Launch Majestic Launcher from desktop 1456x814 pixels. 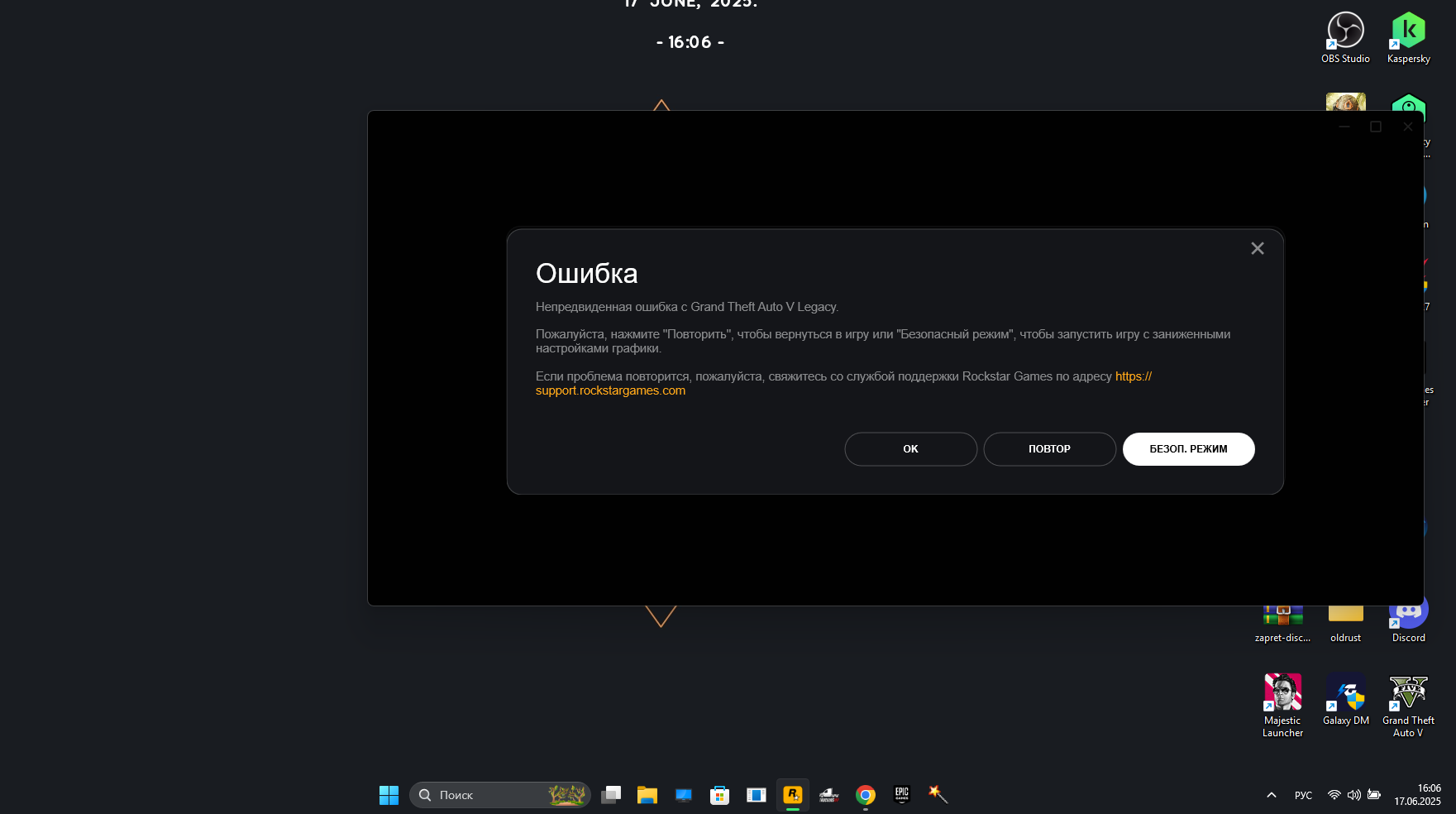1282,706
